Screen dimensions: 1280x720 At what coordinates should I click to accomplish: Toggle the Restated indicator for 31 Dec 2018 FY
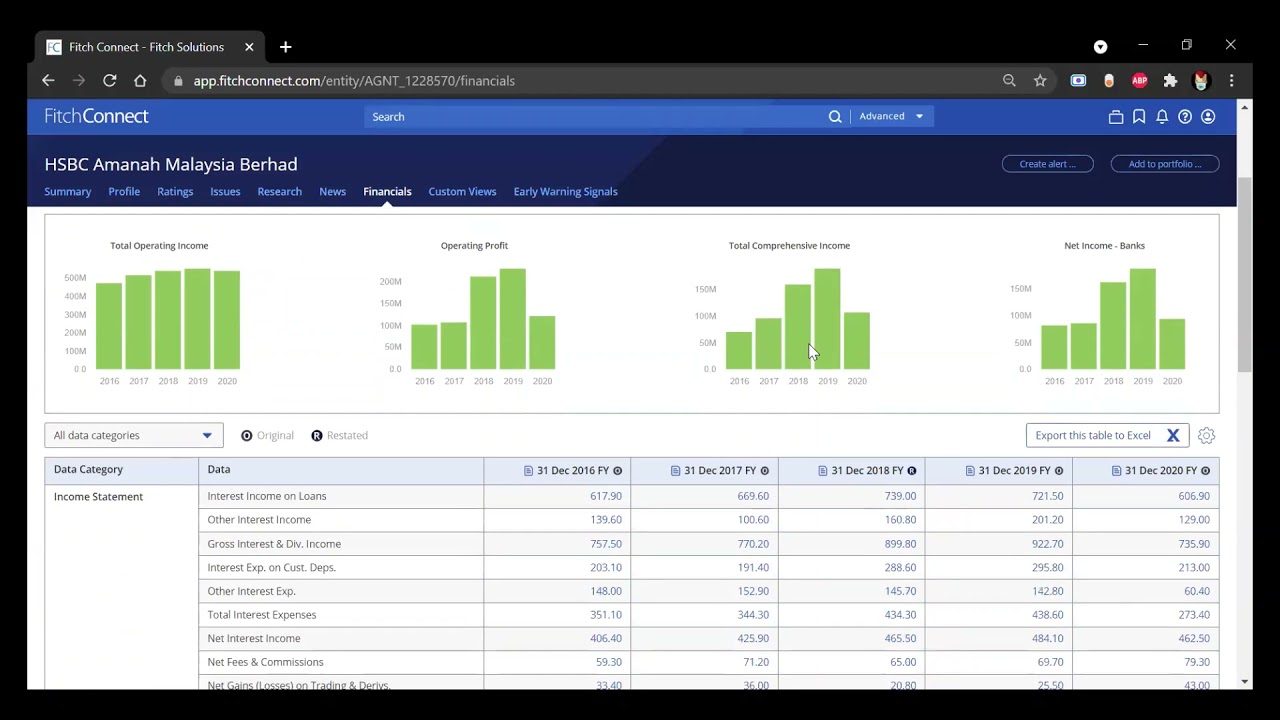(x=911, y=471)
